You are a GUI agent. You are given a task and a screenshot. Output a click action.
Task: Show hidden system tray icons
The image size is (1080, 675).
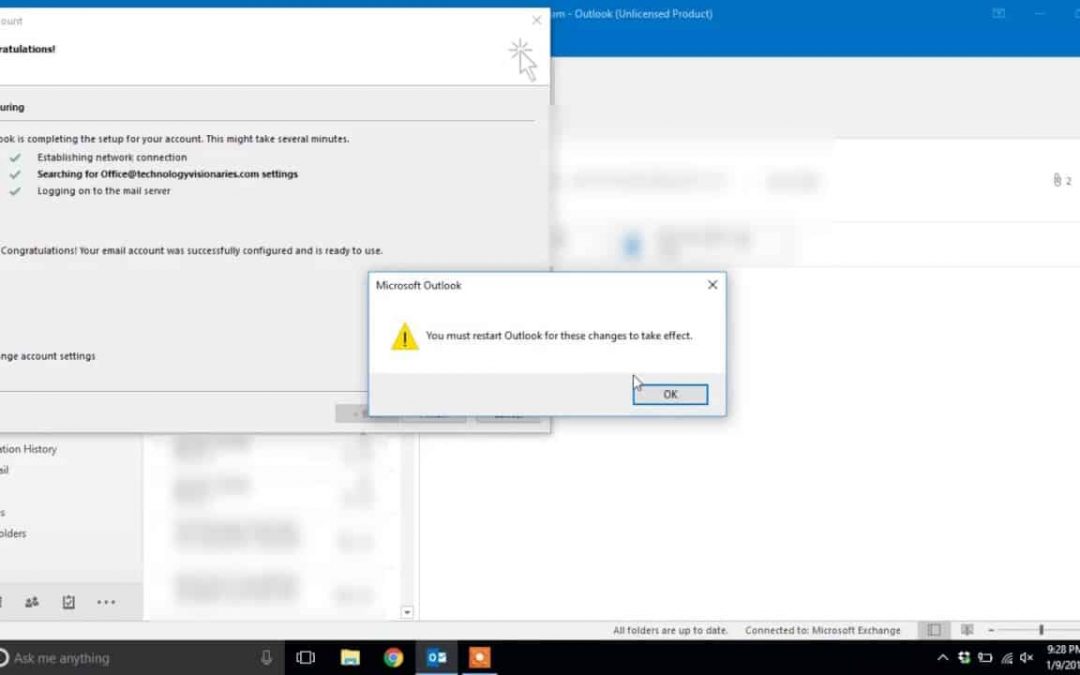pos(942,658)
